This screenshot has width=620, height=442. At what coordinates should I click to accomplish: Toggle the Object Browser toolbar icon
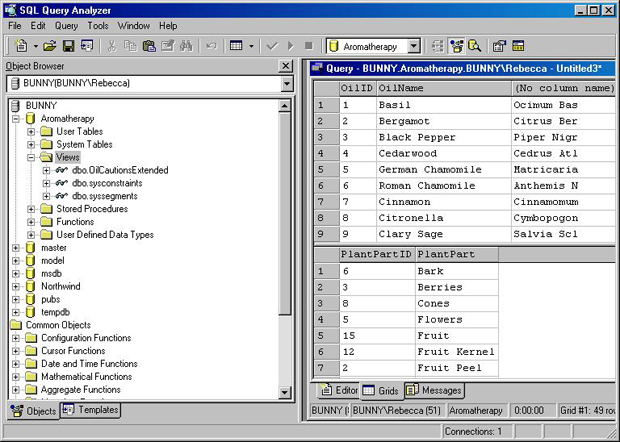[x=456, y=46]
